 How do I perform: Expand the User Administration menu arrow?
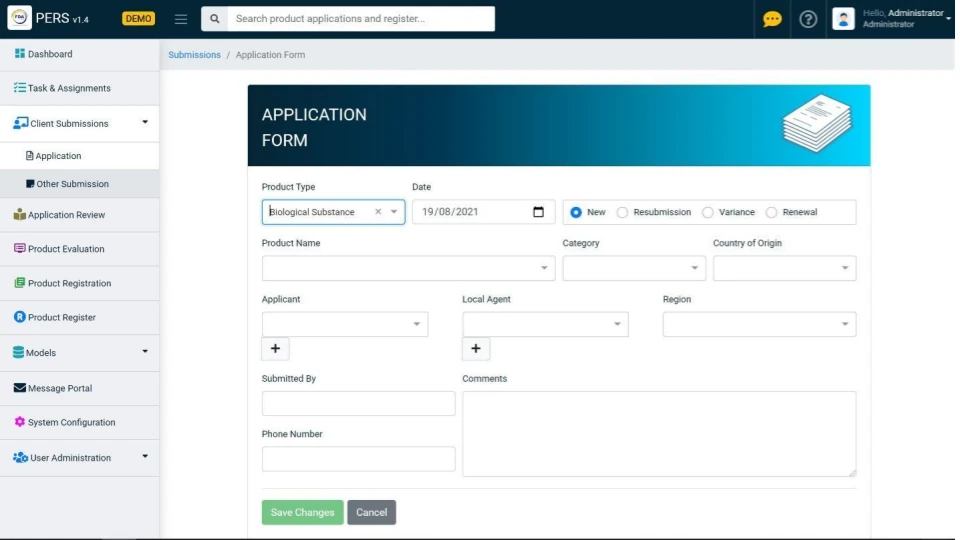[145, 456]
